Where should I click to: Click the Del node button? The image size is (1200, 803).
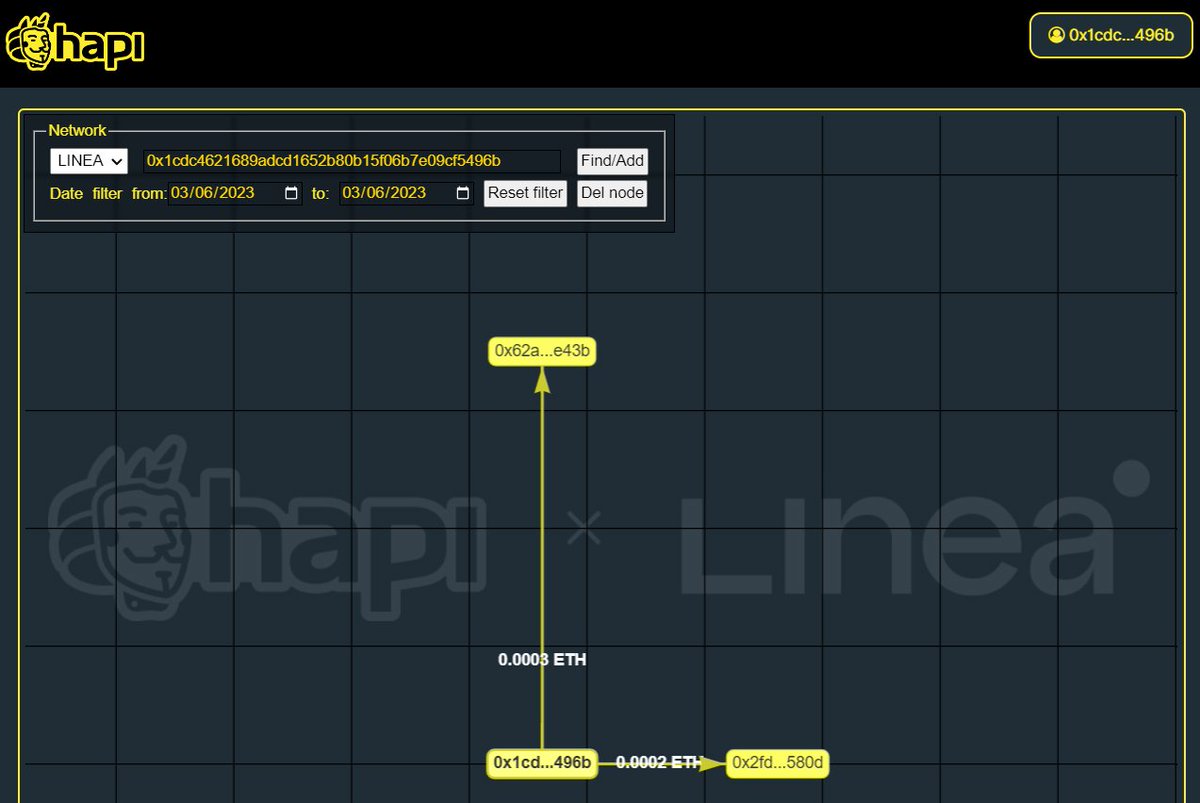click(612, 193)
